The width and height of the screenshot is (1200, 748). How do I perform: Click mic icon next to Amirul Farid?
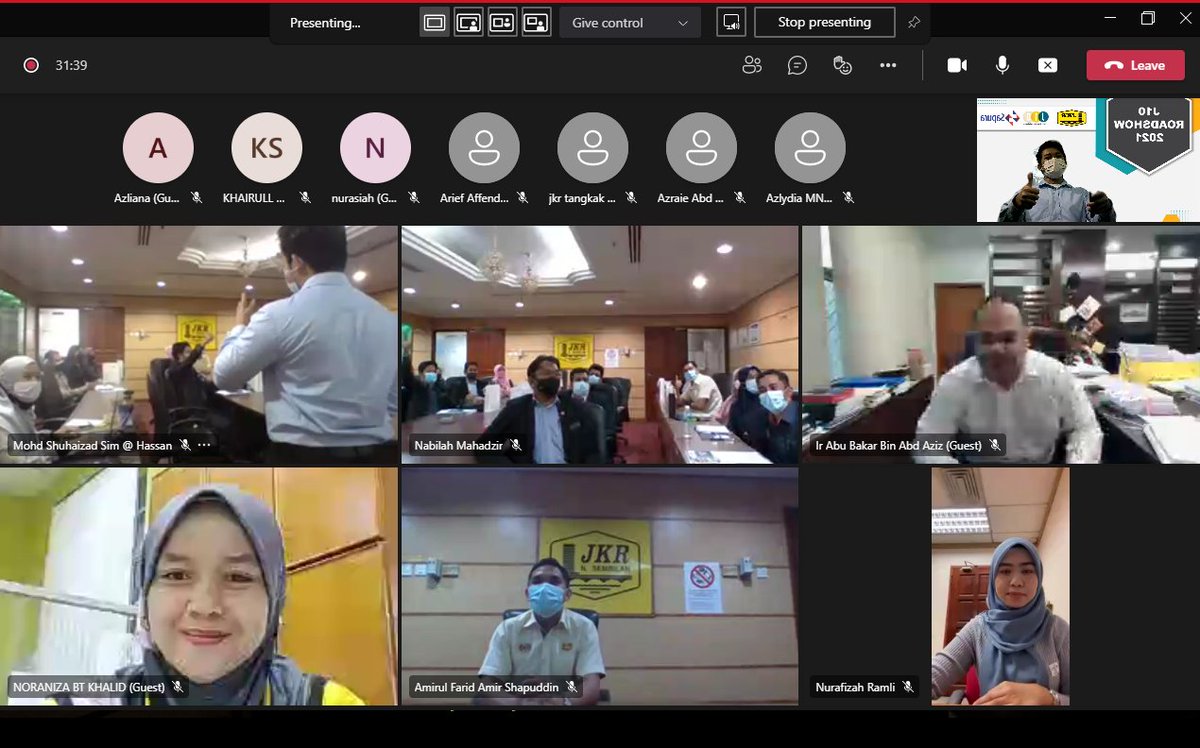click(x=572, y=687)
